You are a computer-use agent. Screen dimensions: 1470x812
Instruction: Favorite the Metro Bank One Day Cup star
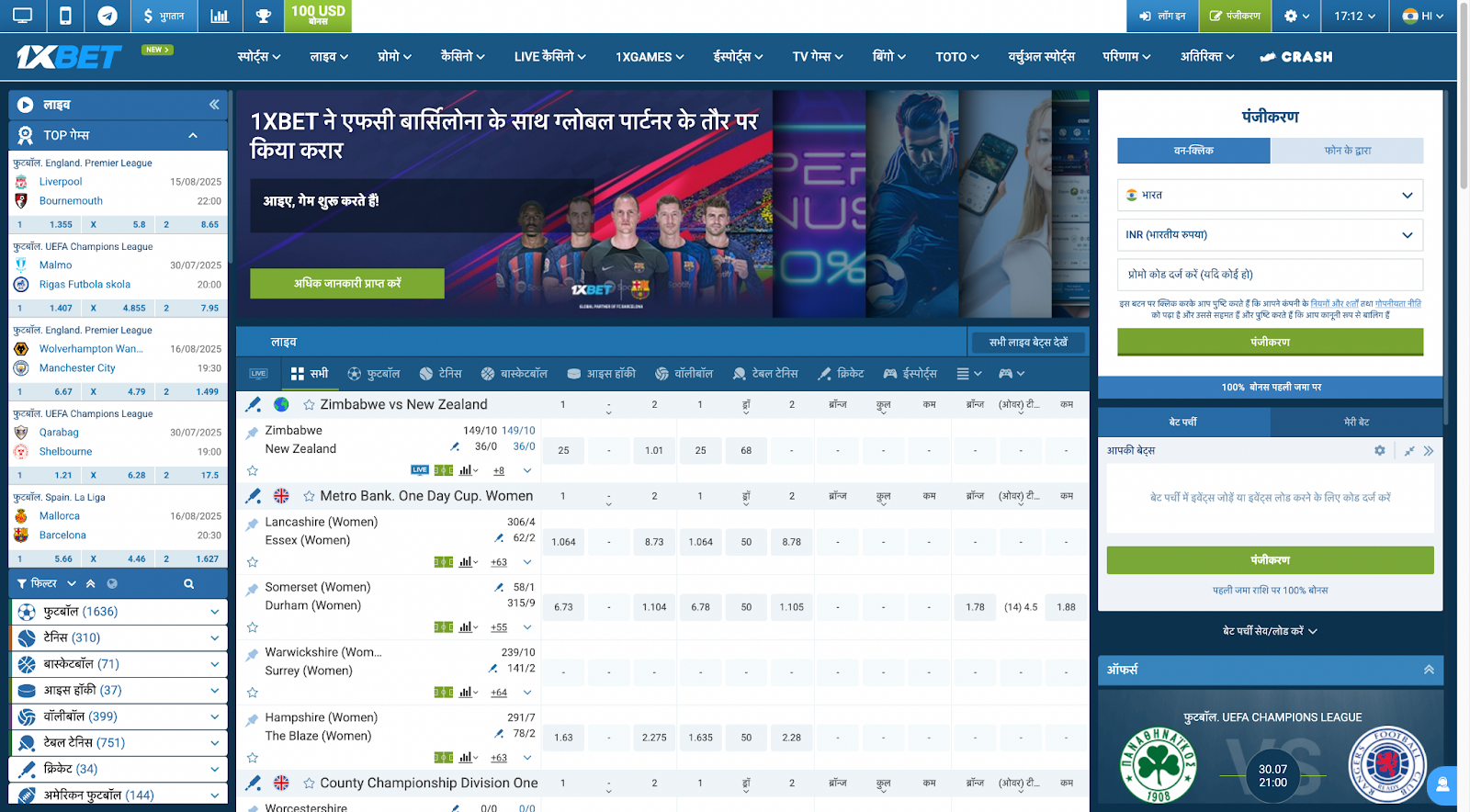pyautogui.click(x=310, y=496)
